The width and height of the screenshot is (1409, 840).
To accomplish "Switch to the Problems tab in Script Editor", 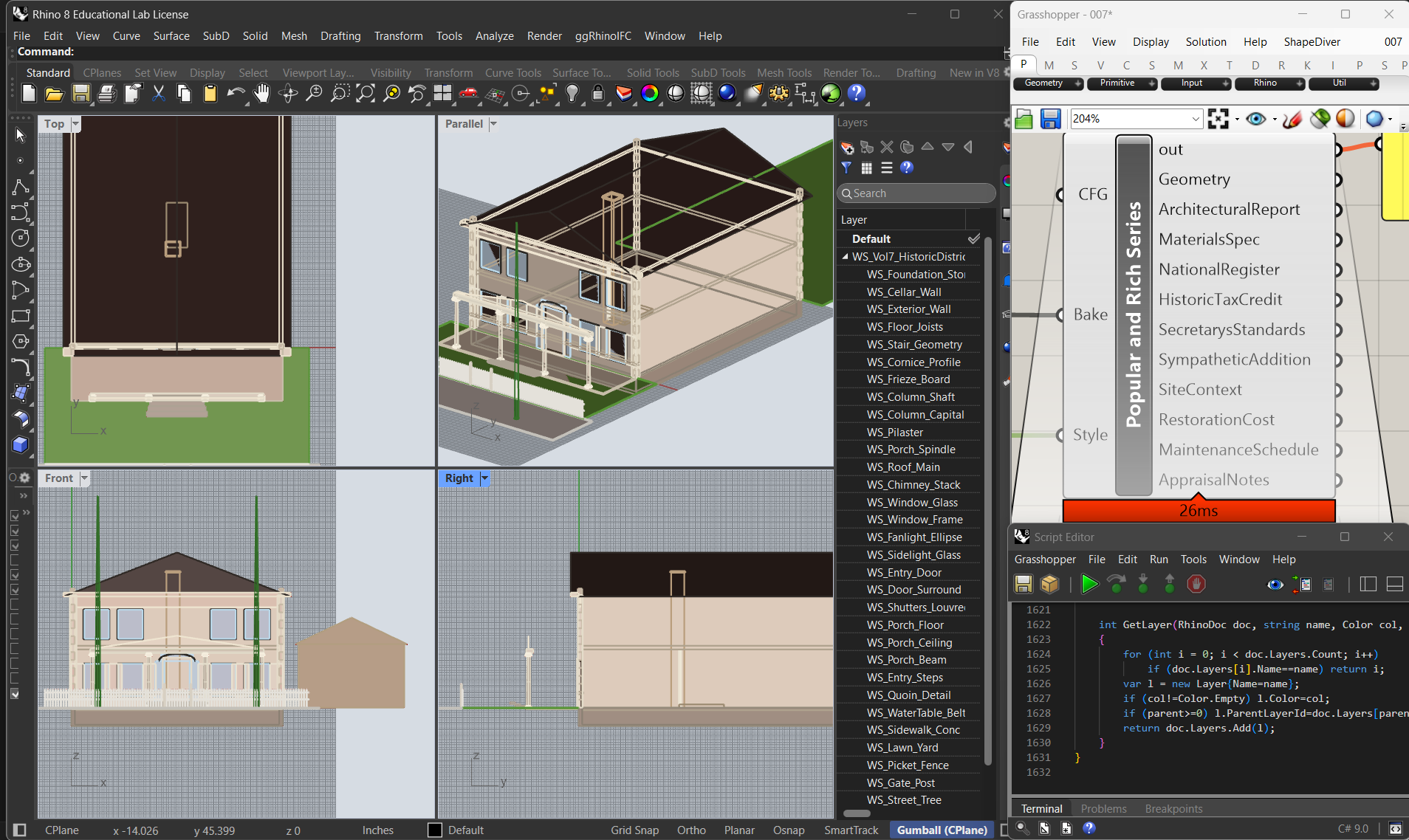I will click(1103, 809).
